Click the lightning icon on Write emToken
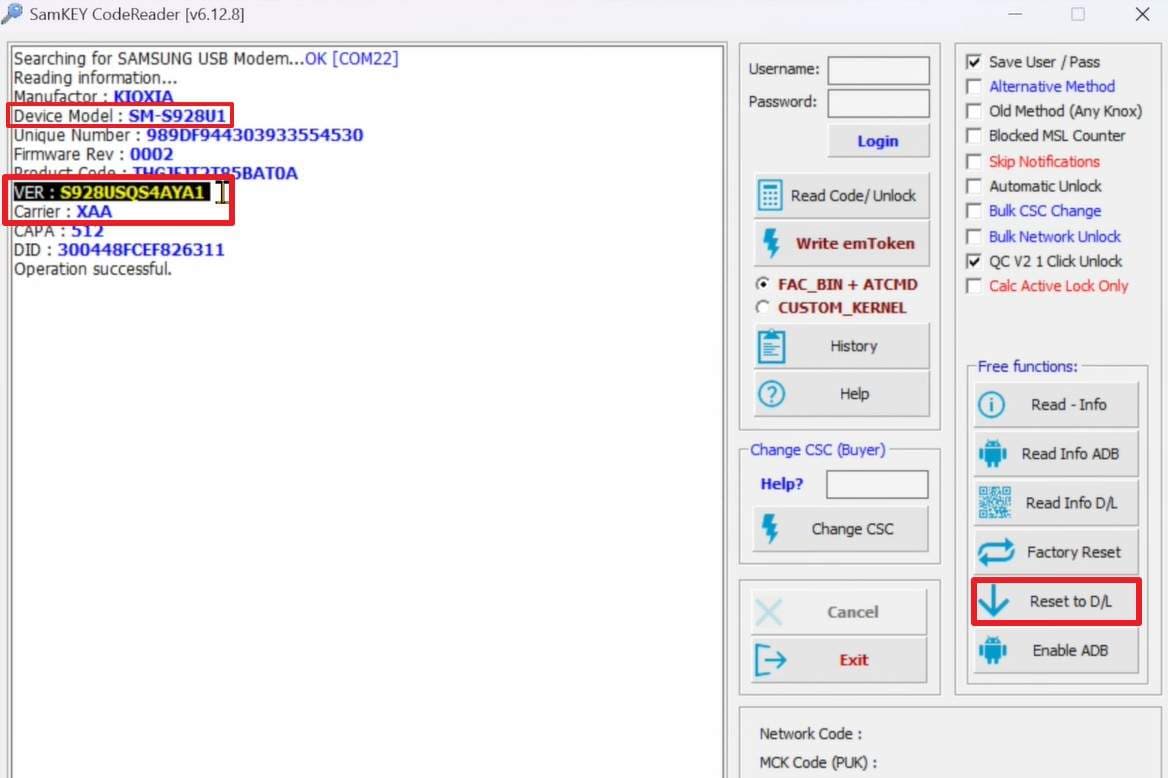 771,243
